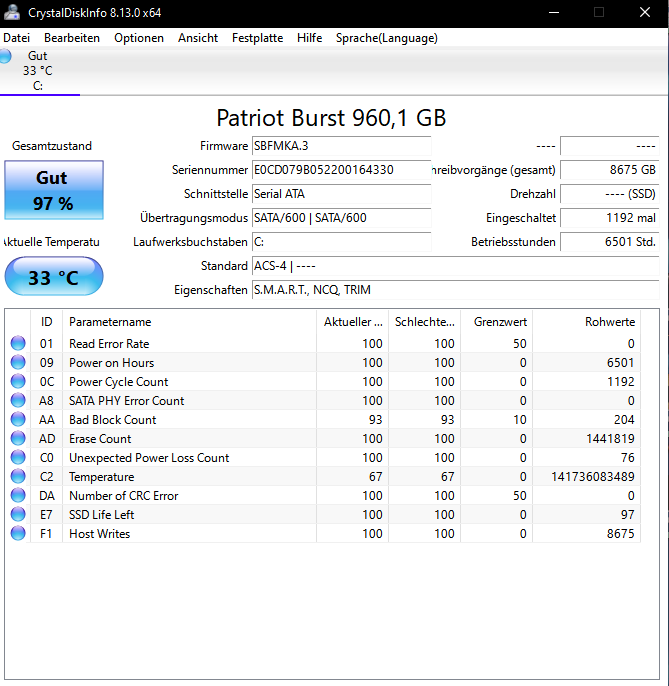Open the Bearbeiten menu

coord(72,38)
